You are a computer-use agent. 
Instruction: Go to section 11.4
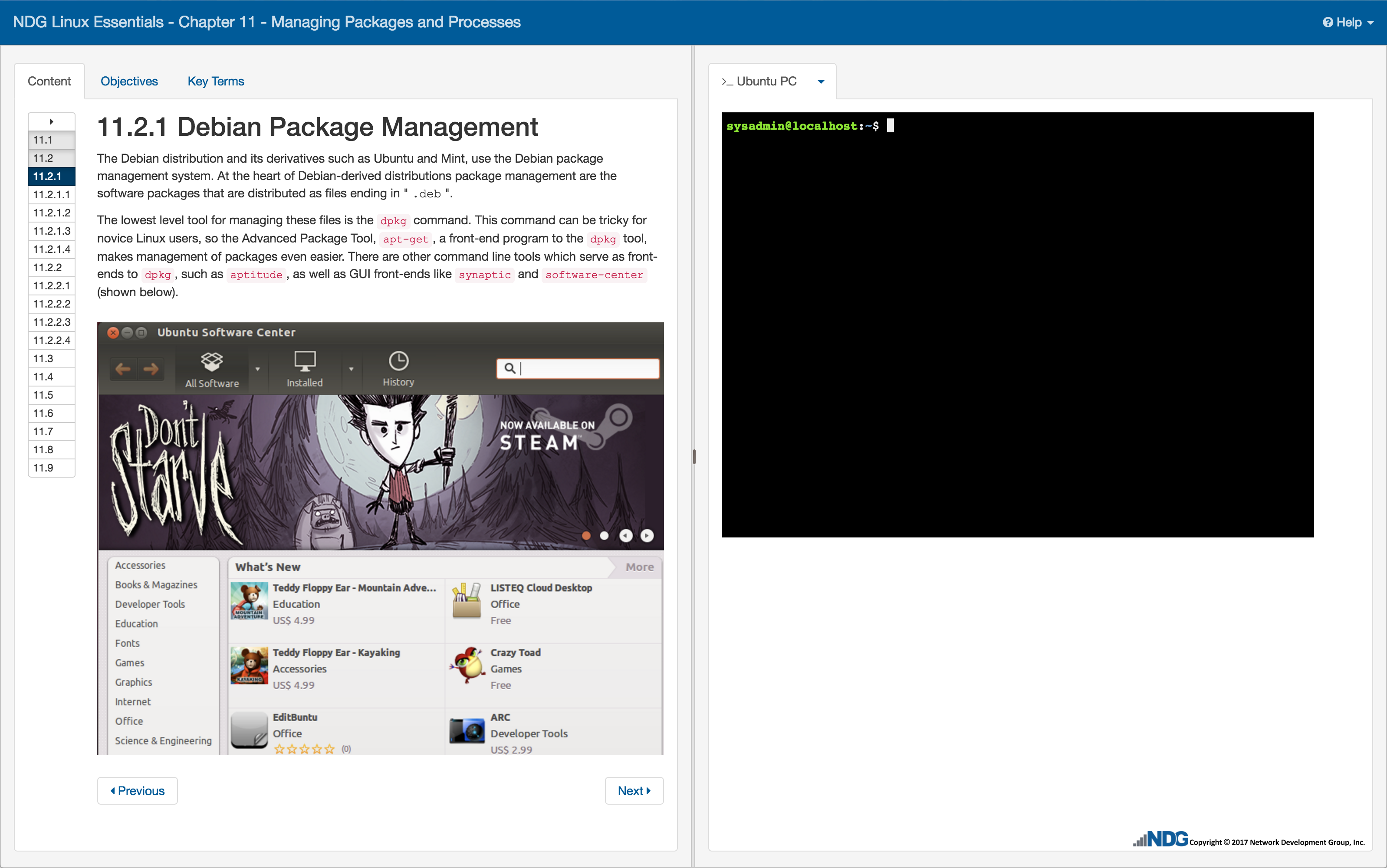(x=52, y=377)
